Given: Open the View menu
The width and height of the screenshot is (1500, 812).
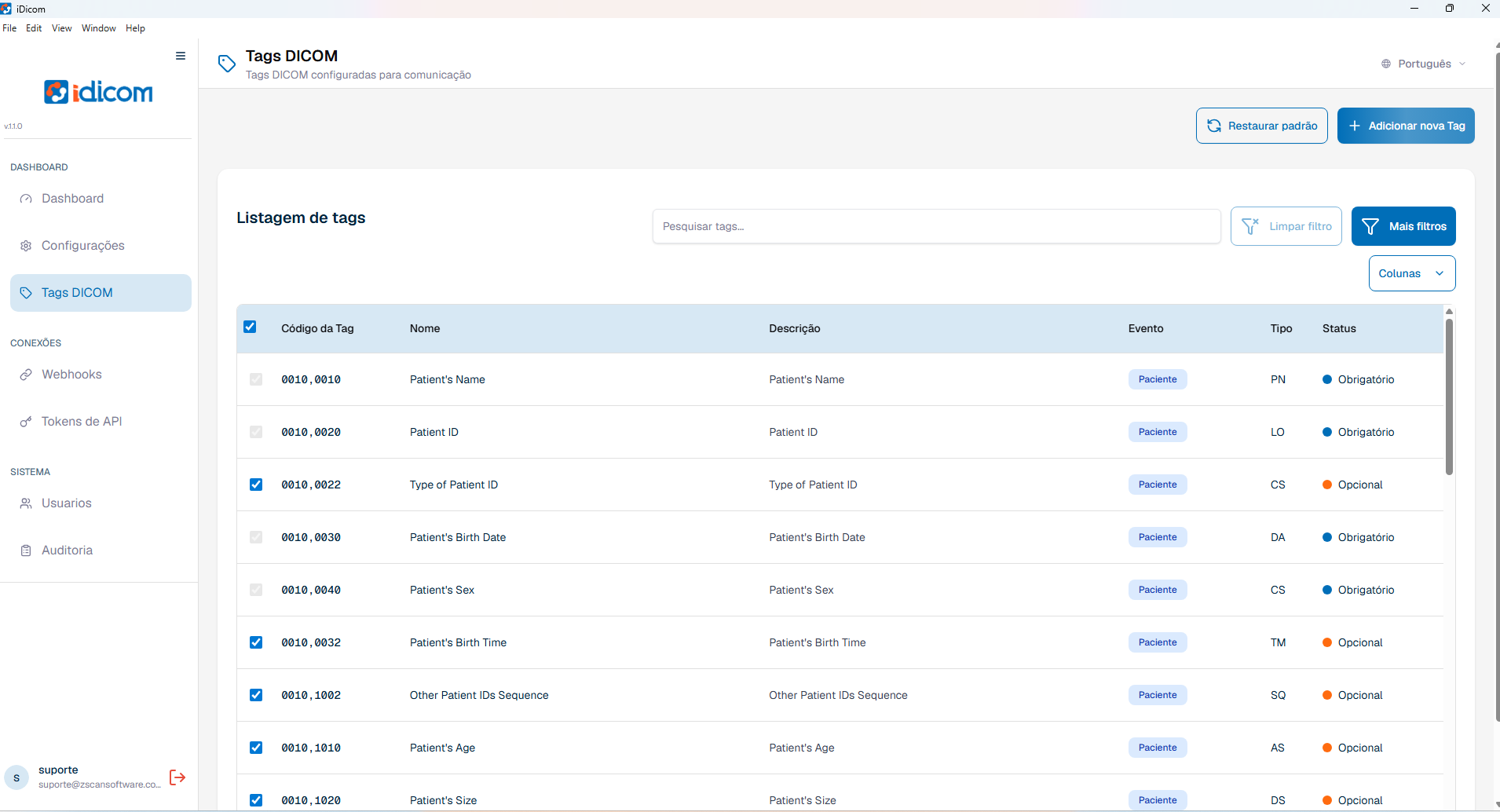Looking at the screenshot, I should [62, 28].
